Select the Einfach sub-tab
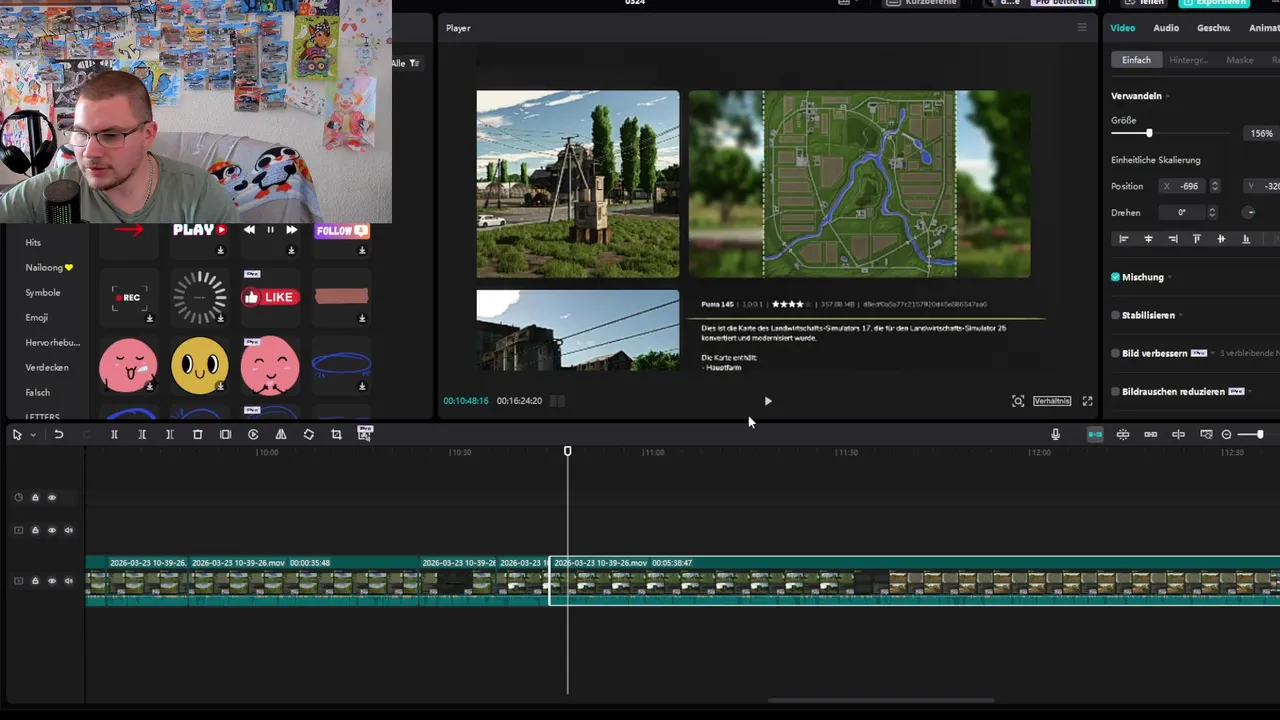Screen dimensions: 1280x720 click(1136, 60)
